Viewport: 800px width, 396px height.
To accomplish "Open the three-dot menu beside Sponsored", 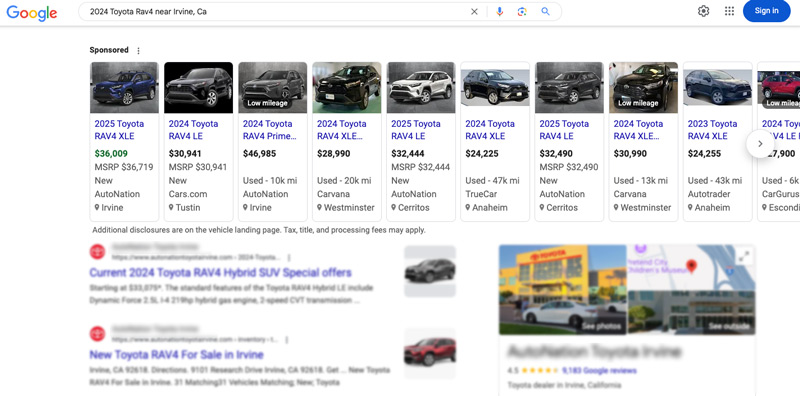I will coord(138,51).
